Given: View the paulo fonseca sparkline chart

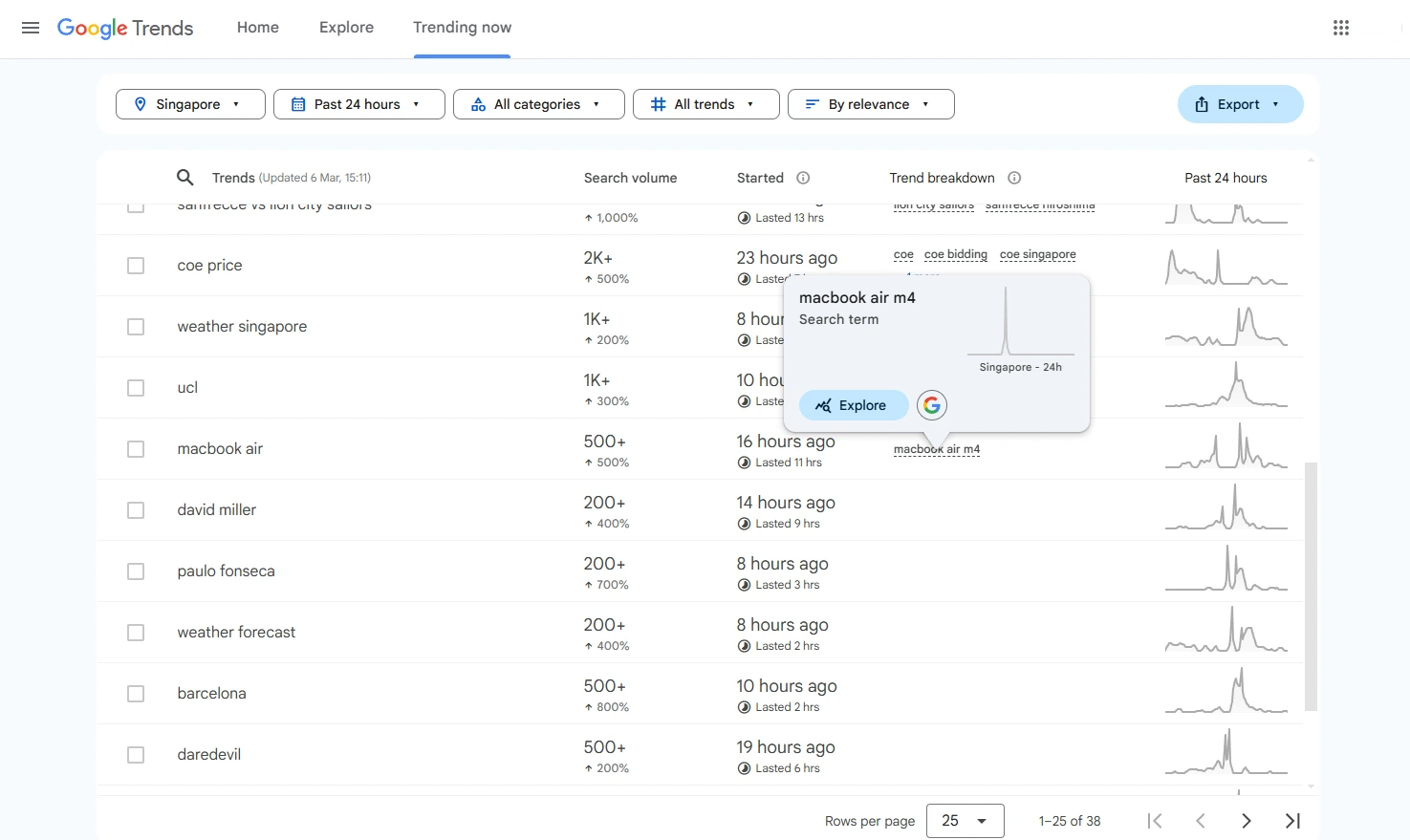Looking at the screenshot, I should point(1226,570).
